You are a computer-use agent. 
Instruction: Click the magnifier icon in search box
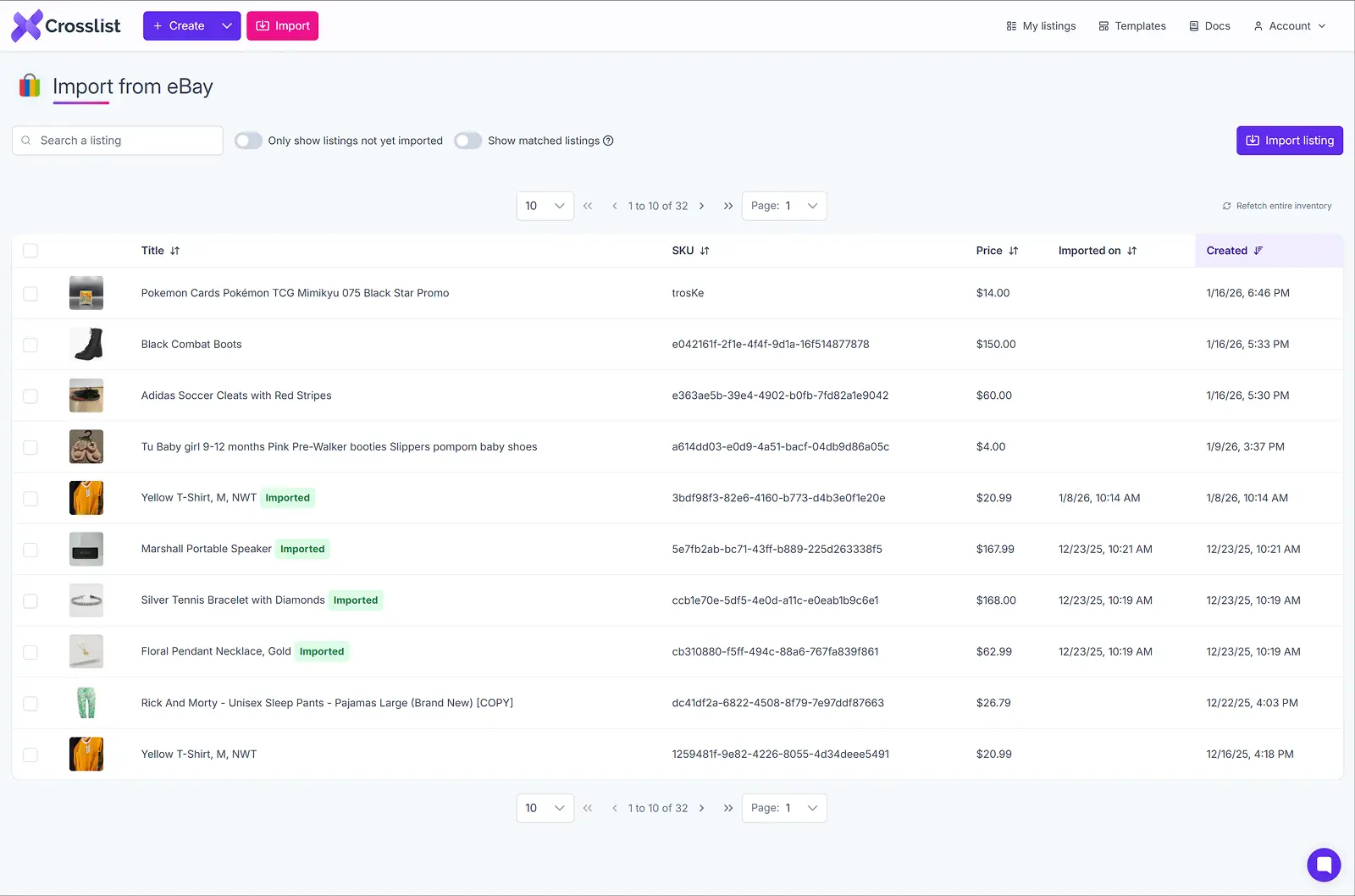[26, 141]
